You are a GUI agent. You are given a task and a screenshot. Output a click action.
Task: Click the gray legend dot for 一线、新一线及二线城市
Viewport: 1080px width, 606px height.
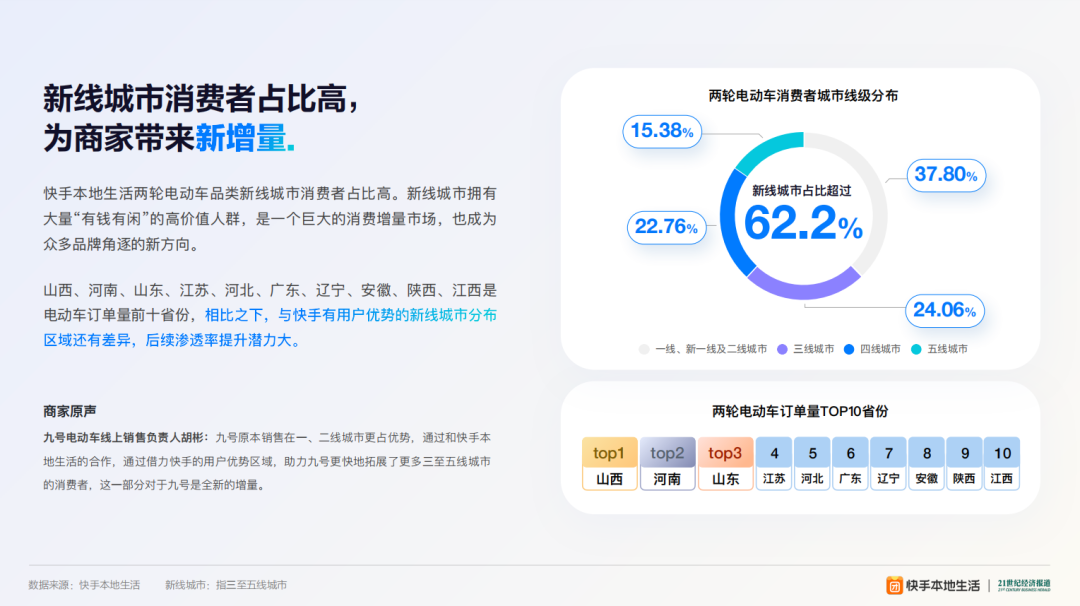pos(644,349)
